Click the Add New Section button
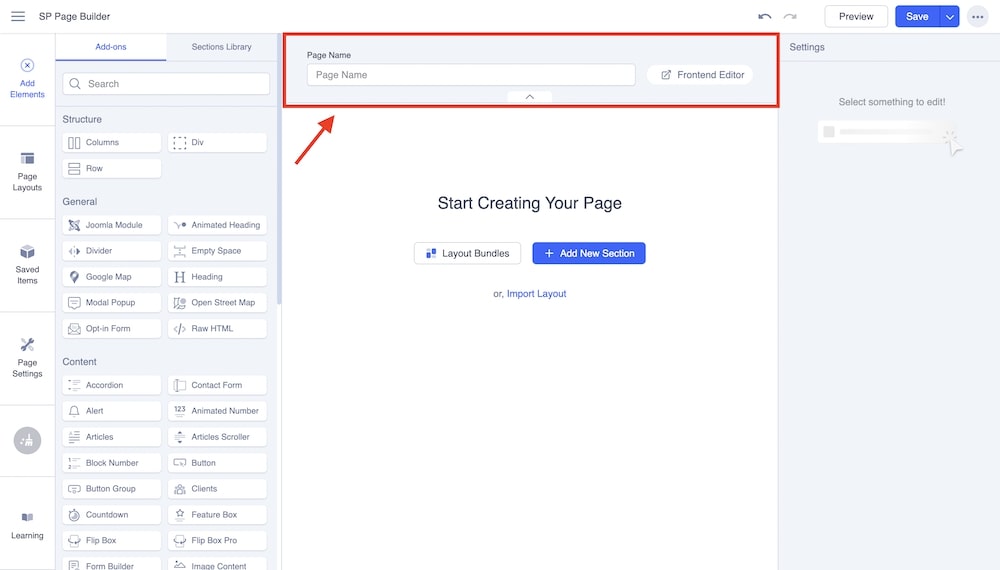 pyautogui.click(x=588, y=253)
